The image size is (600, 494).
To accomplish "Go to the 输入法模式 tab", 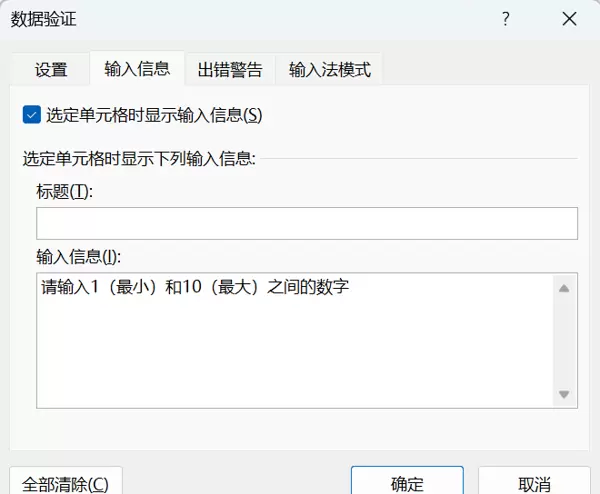I will point(329,70).
